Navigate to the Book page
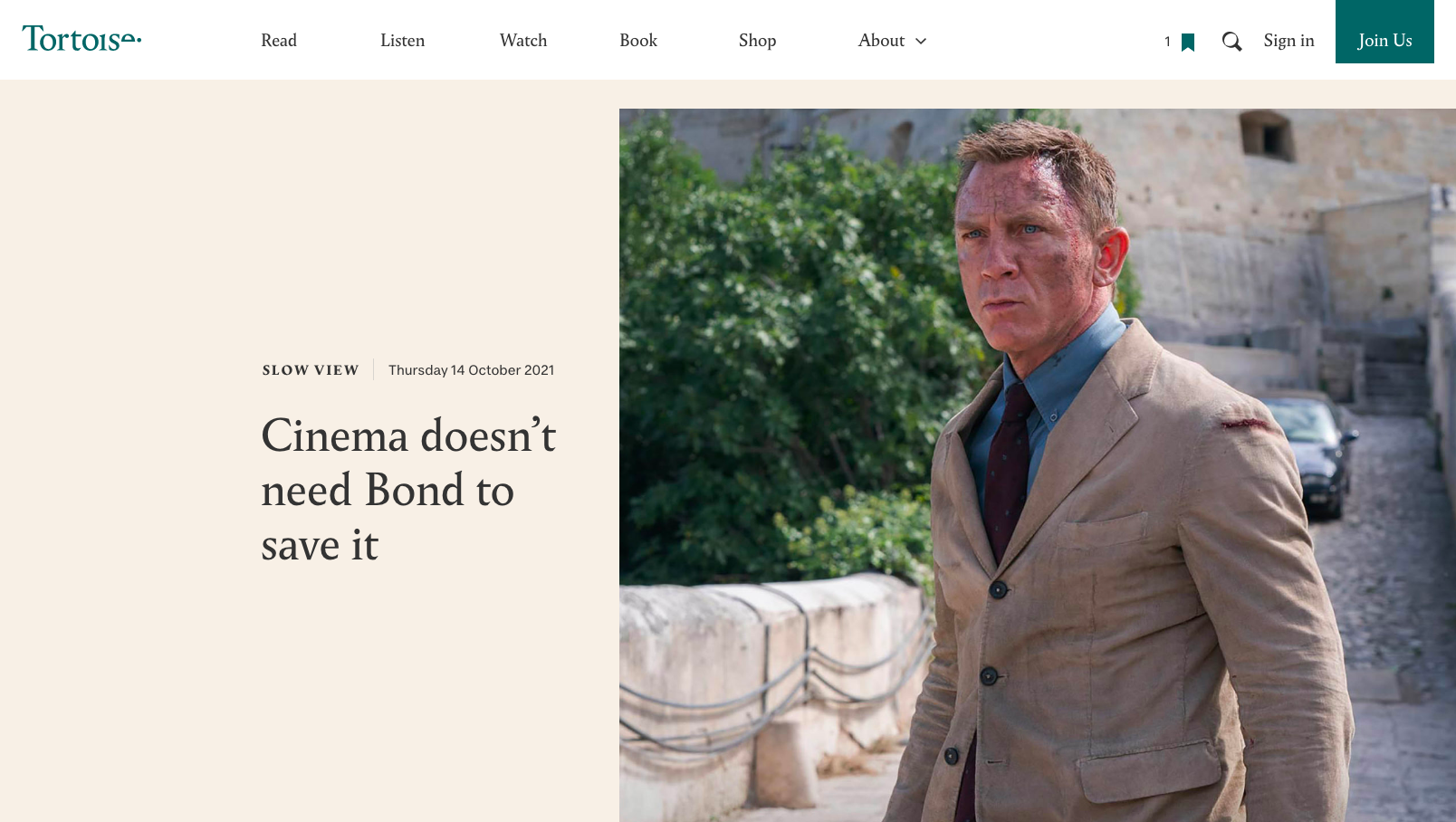 coord(638,41)
